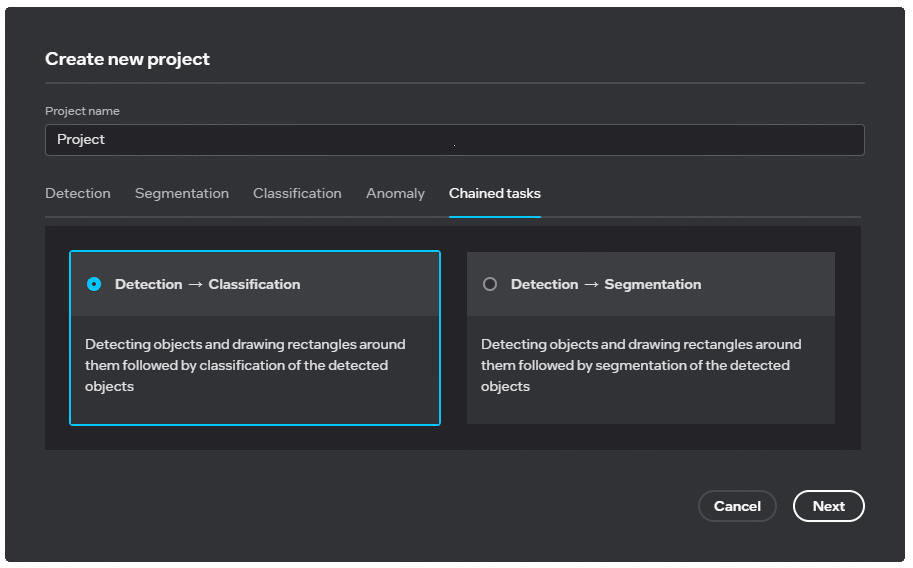The image size is (913, 568).
Task: Click the arrow icon in Detection → Classification
Action: pos(195,285)
